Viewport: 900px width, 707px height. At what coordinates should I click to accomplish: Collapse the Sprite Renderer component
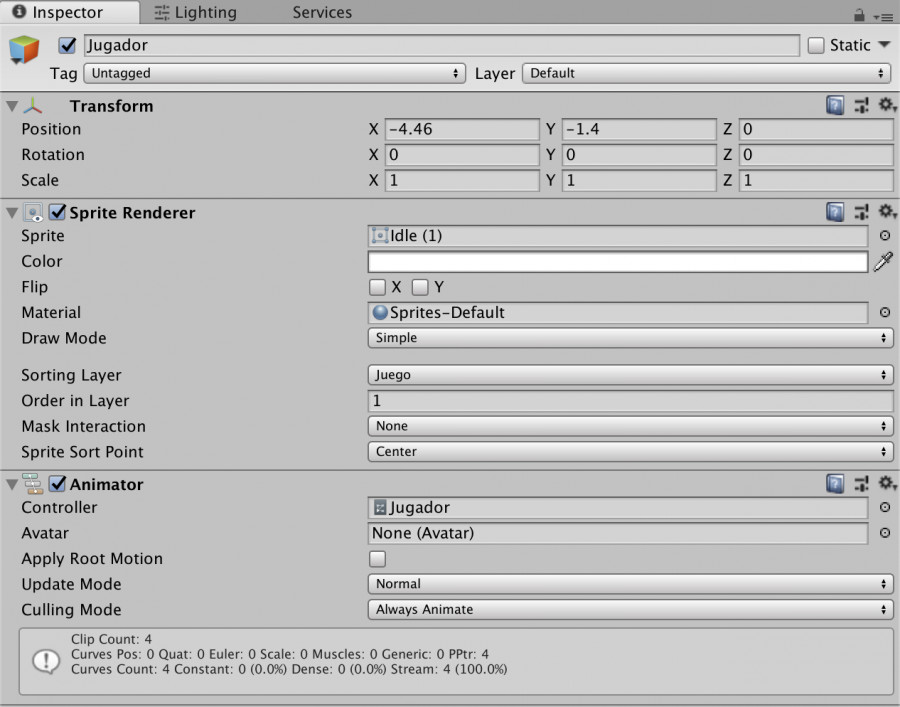12,213
